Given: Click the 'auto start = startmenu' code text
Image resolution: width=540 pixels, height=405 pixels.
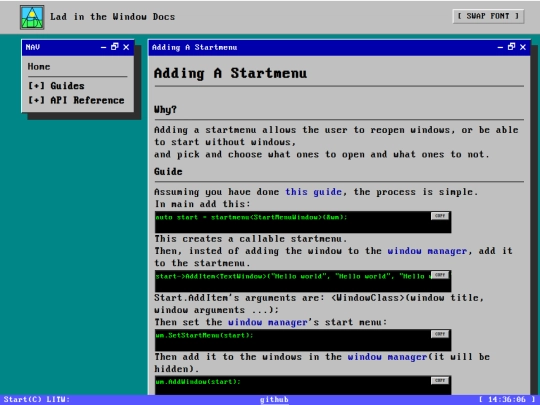Looking at the screenshot, I should tap(251, 217).
